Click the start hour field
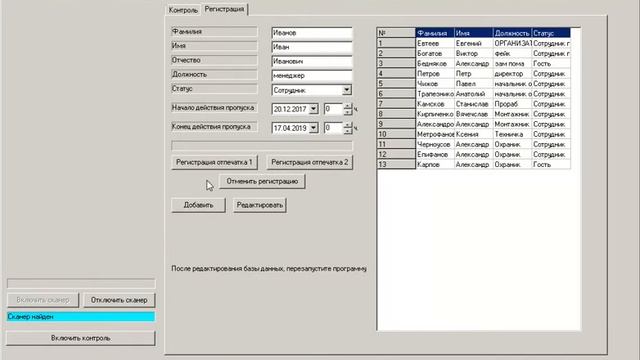The height and width of the screenshot is (360, 640). [x=333, y=109]
